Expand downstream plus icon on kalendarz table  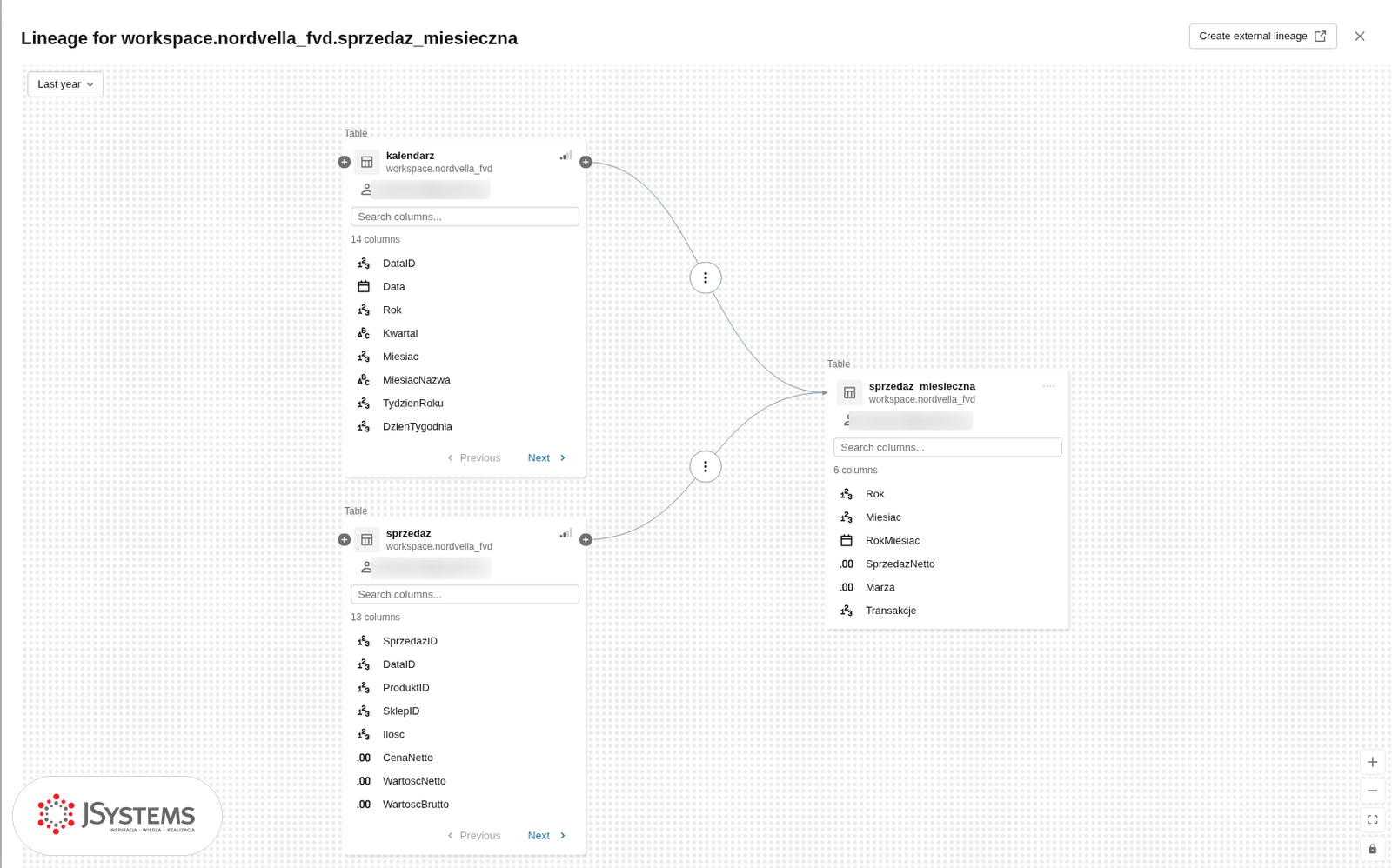586,162
